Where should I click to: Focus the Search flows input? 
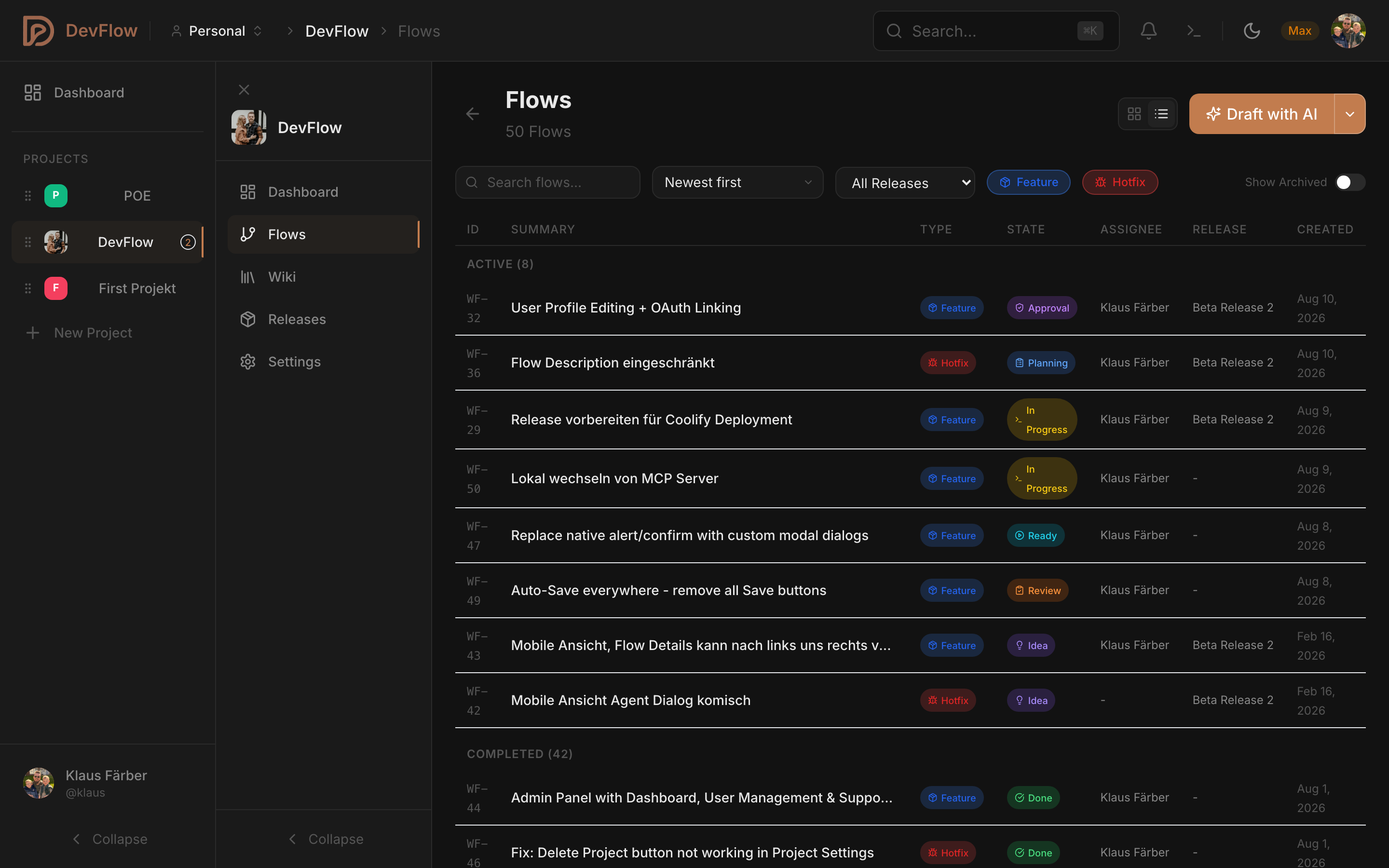click(547, 183)
